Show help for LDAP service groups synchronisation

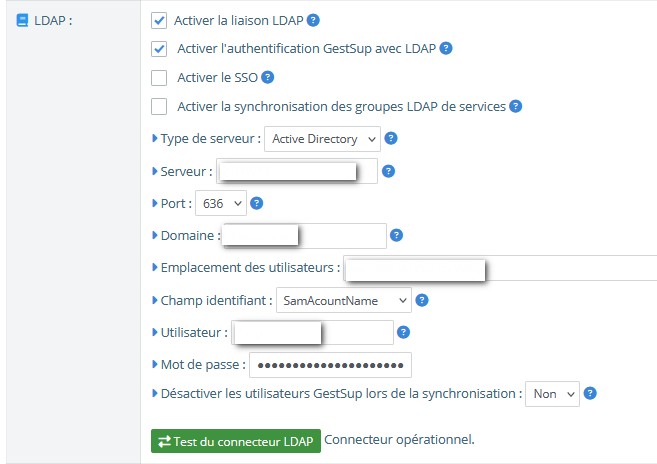pos(515,106)
